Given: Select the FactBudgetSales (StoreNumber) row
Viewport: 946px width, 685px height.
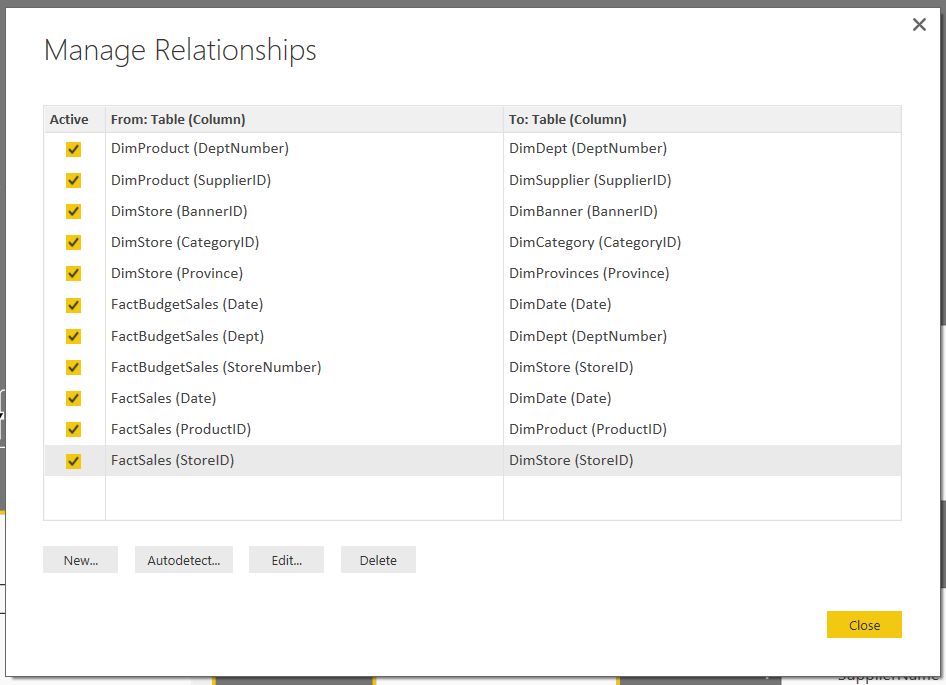Looking at the screenshot, I should tap(216, 367).
